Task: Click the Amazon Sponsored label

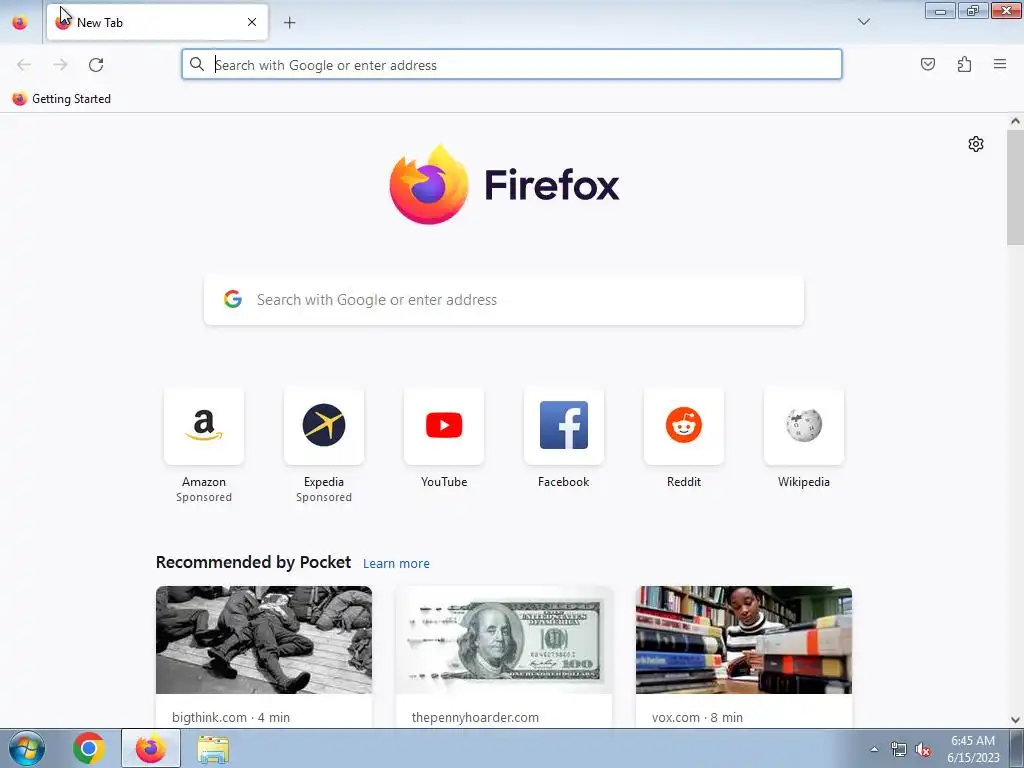Action: click(204, 497)
